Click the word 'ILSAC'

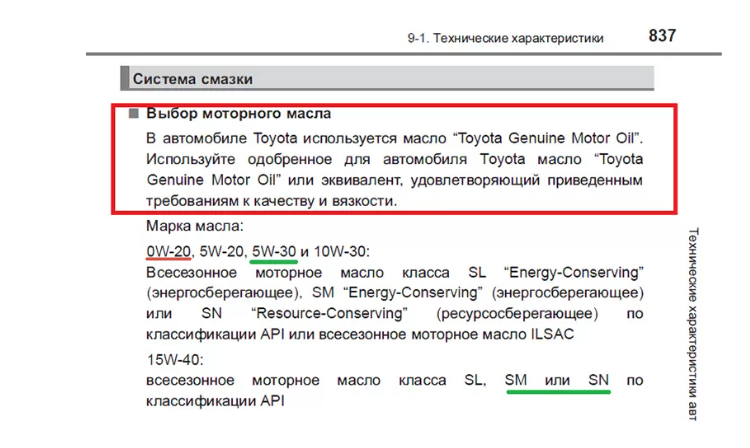click(x=552, y=334)
